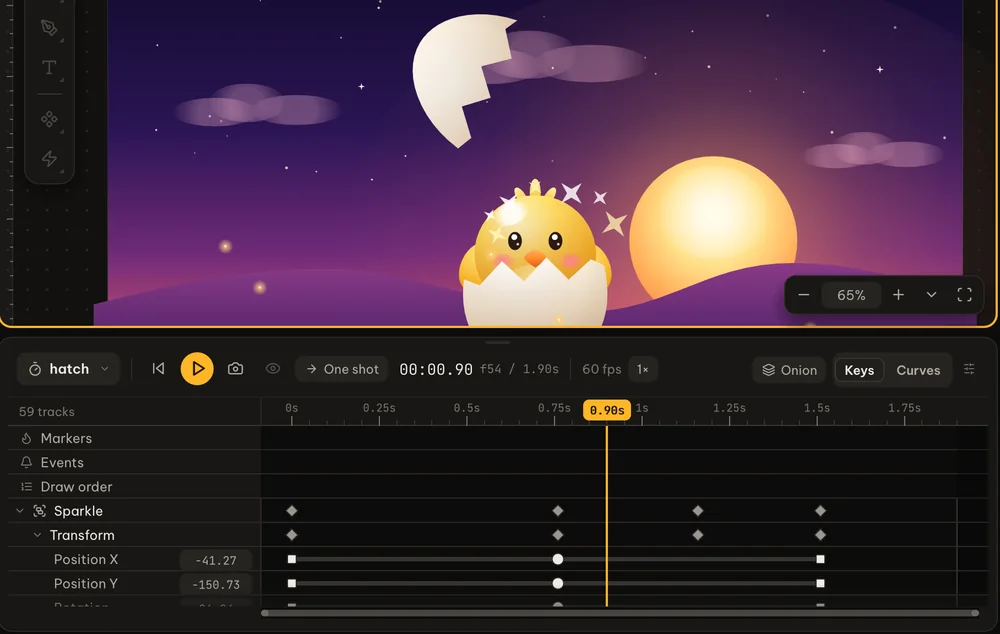Select the Draw order track row
Viewport: 1000px width, 634px height.
pyautogui.click(x=134, y=487)
